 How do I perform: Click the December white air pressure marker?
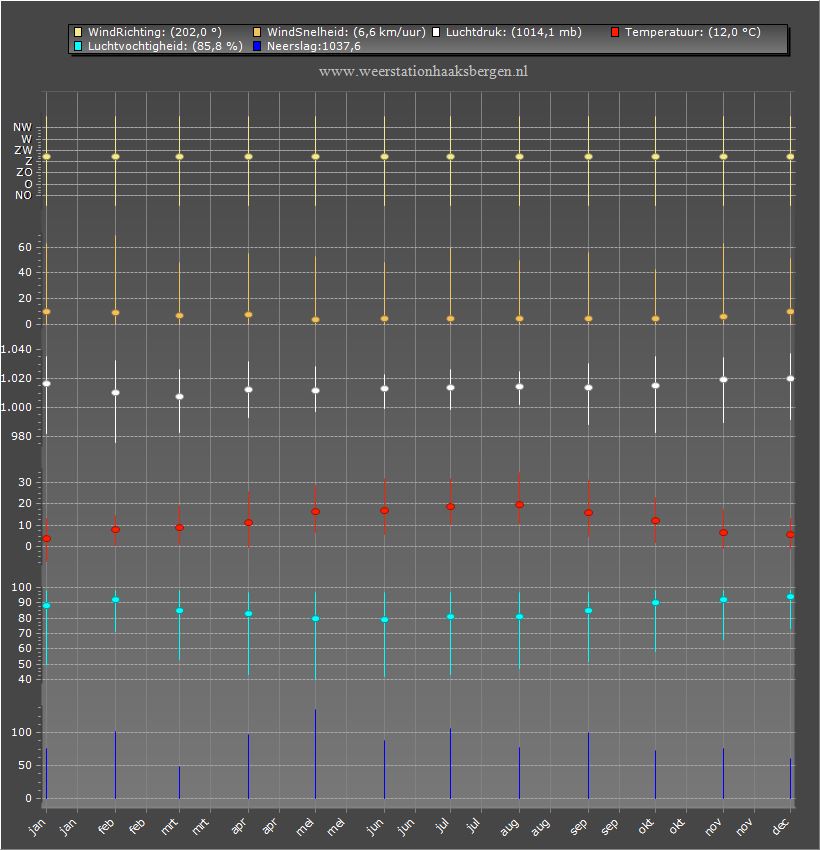(790, 378)
